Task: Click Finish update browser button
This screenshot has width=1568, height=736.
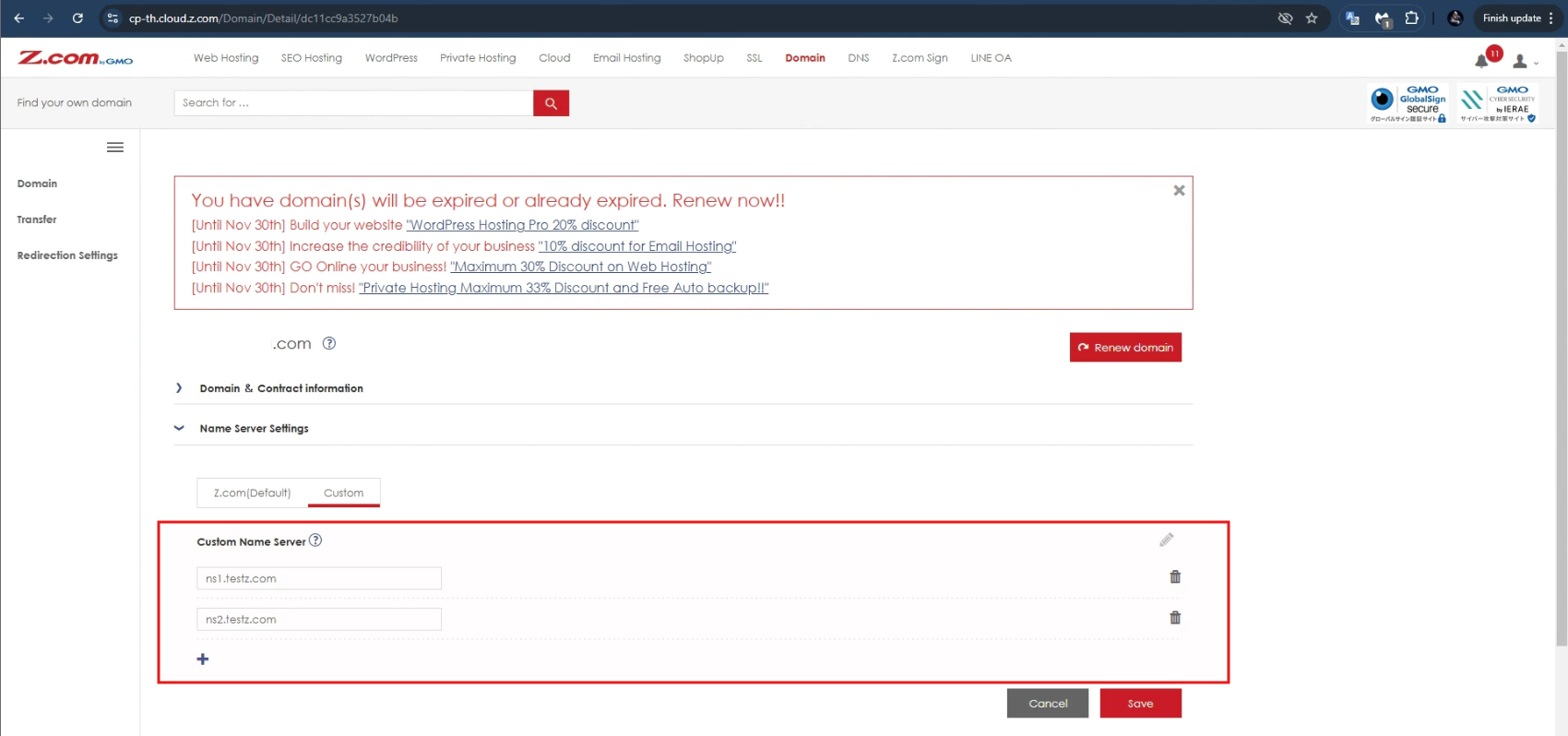Action: (x=1511, y=18)
